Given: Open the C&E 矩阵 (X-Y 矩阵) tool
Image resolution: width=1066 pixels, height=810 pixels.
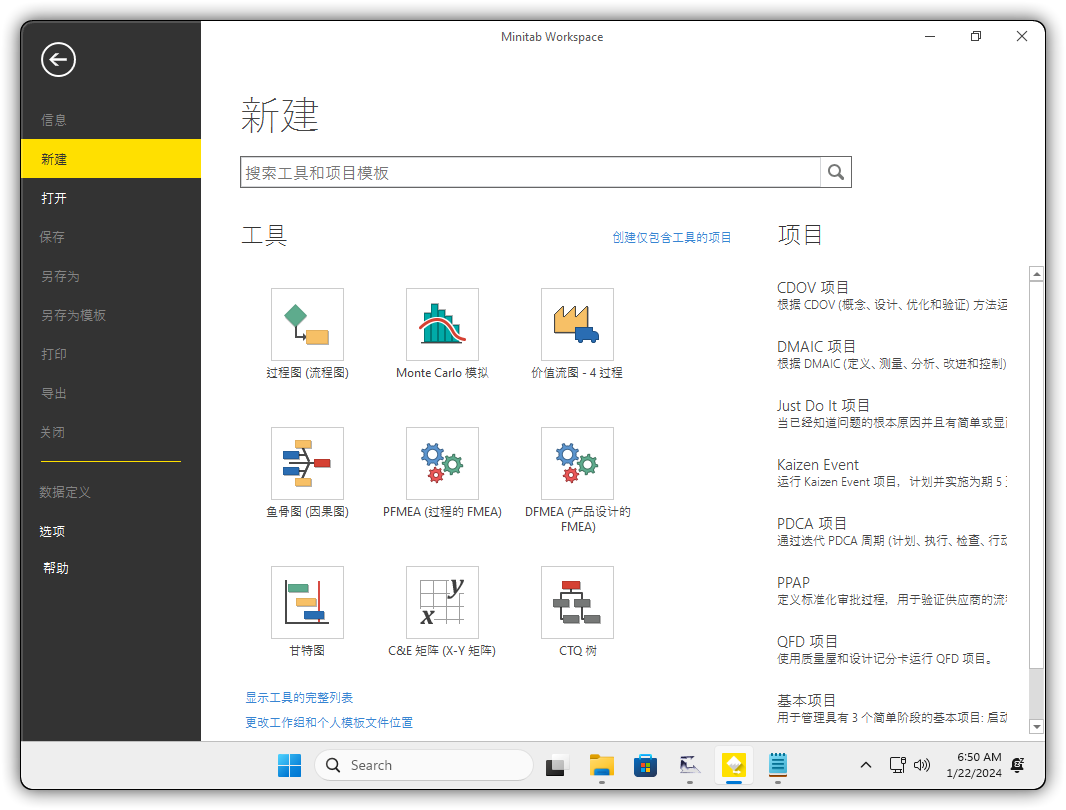Looking at the screenshot, I should point(442,602).
